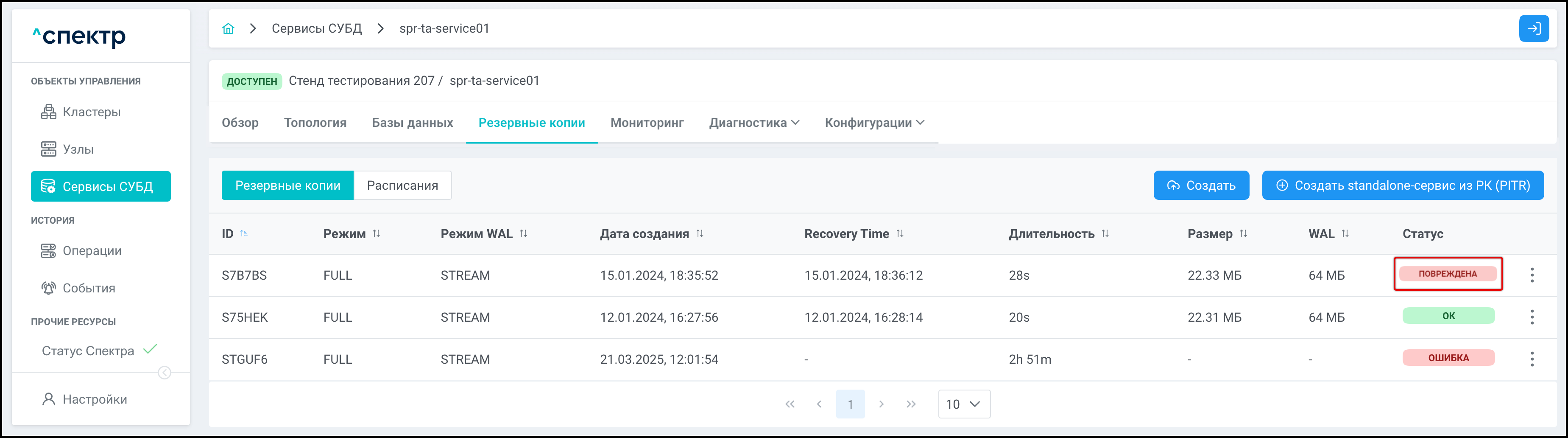This screenshot has width=1568, height=438.
Task: Open actions menu for backup S7B7BS
Action: (1532, 275)
